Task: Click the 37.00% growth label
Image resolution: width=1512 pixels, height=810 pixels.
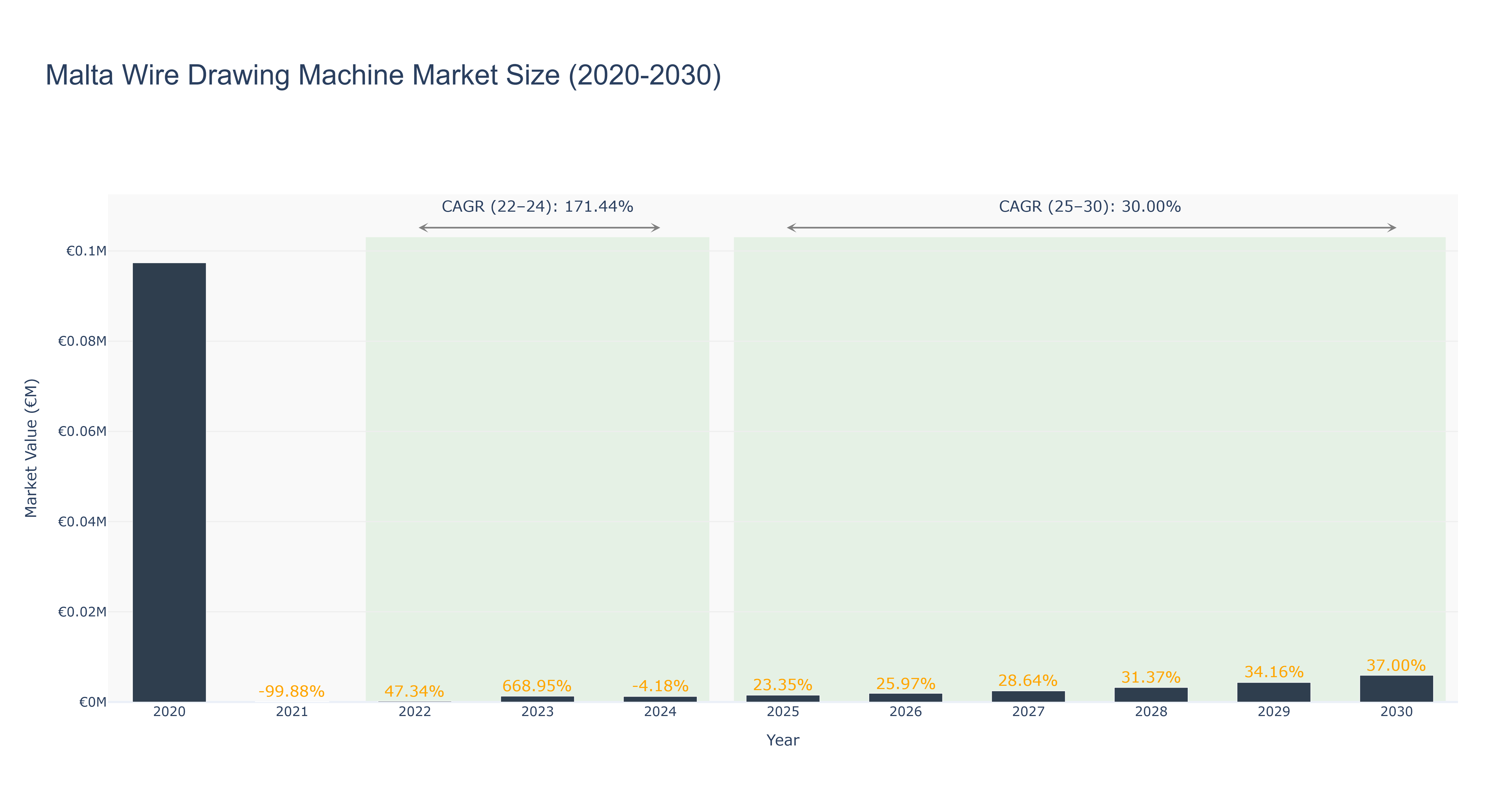Action: coord(1396,666)
